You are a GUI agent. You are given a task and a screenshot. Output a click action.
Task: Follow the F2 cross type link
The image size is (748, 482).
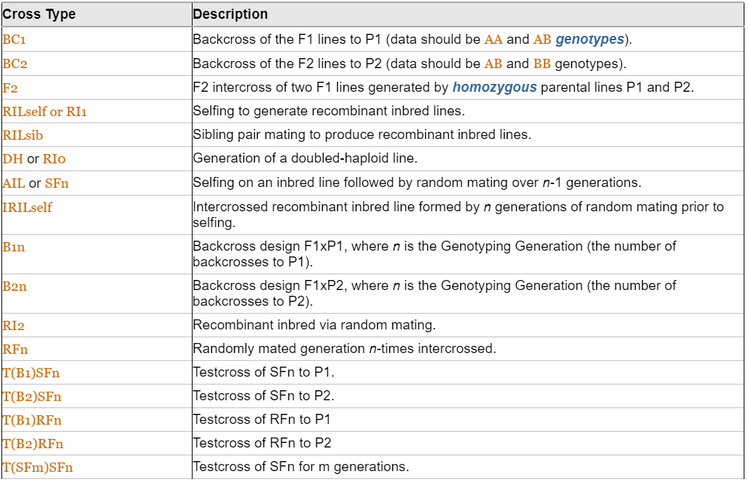10,88
